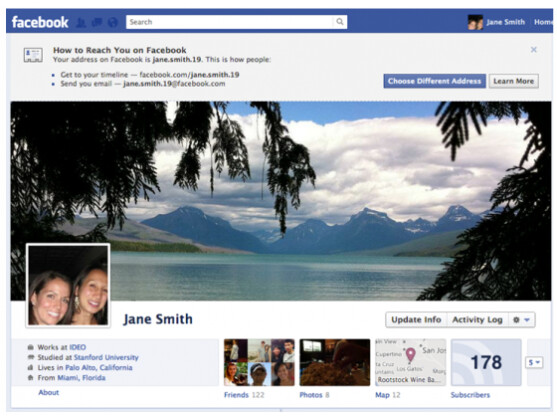The width and height of the screenshot is (557, 418).
Task: Open the notifications globe icon
Action: pyautogui.click(x=113, y=22)
